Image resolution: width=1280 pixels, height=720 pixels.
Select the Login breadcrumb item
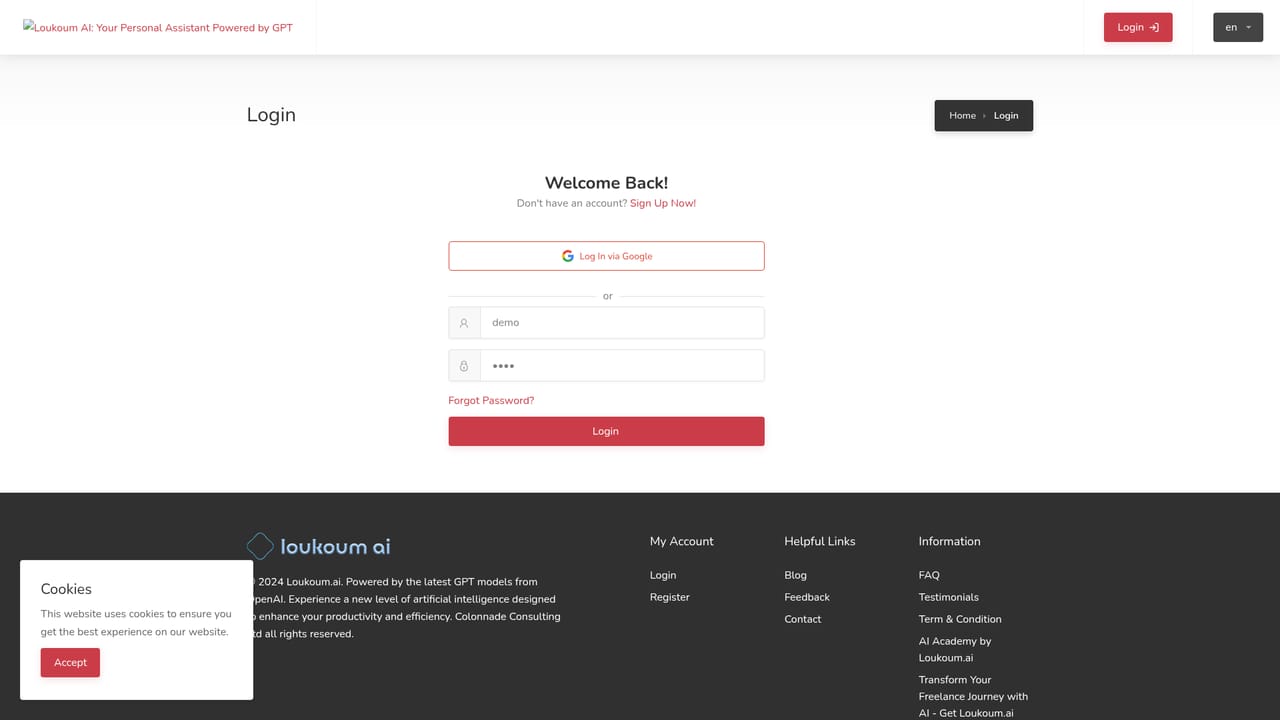pos(1006,116)
